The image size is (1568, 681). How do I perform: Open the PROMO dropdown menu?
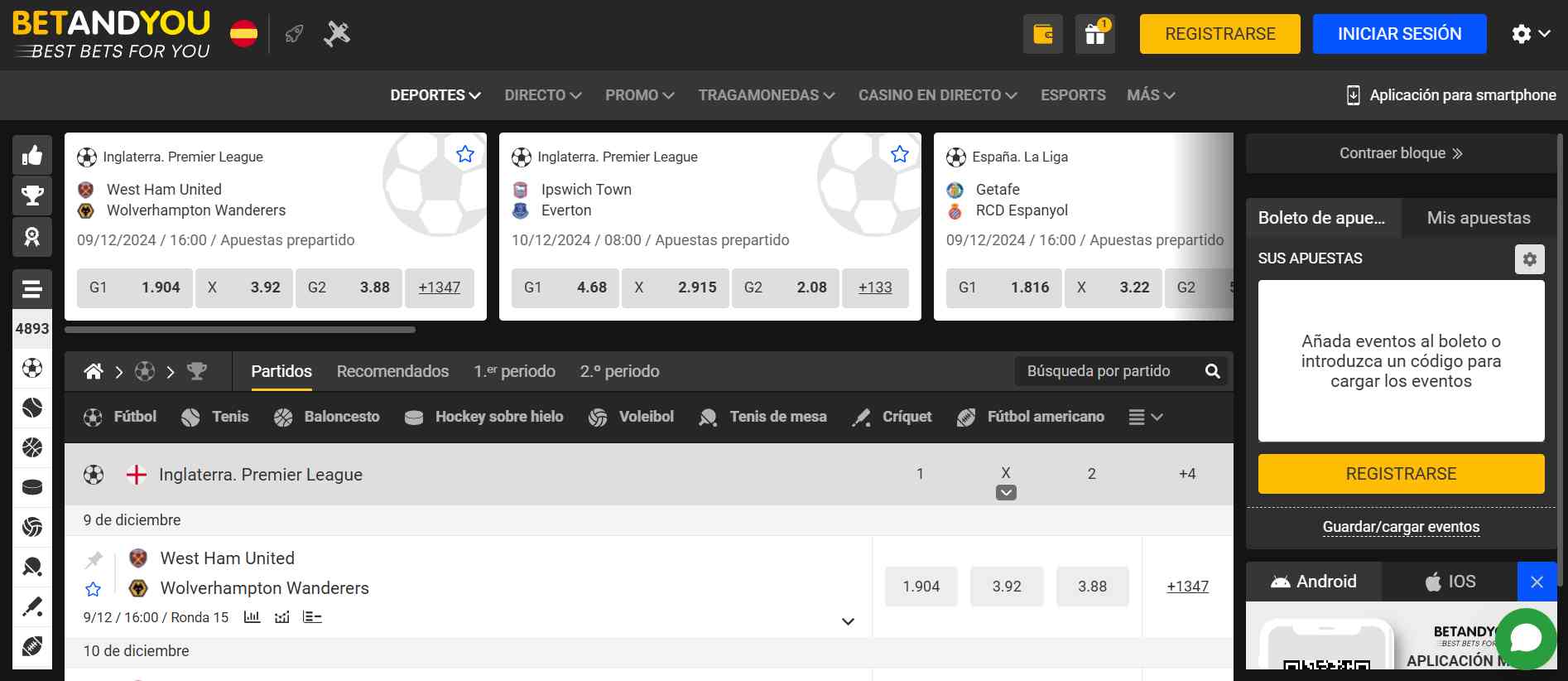pyautogui.click(x=640, y=95)
